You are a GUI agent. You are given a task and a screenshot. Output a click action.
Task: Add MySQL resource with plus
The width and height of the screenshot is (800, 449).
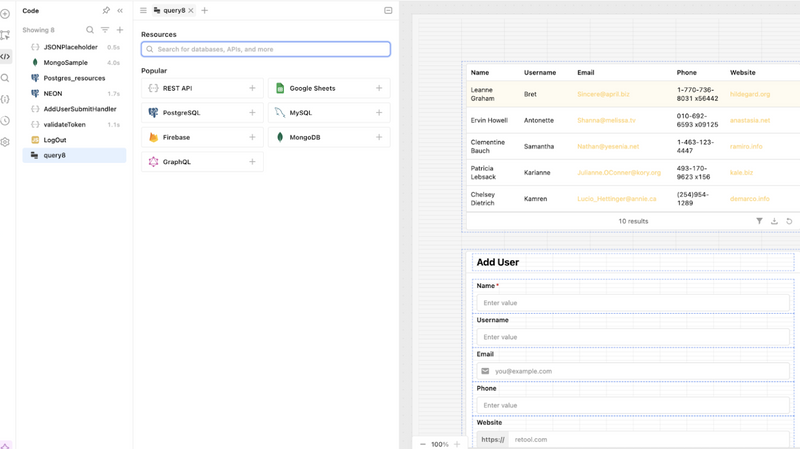click(x=379, y=113)
